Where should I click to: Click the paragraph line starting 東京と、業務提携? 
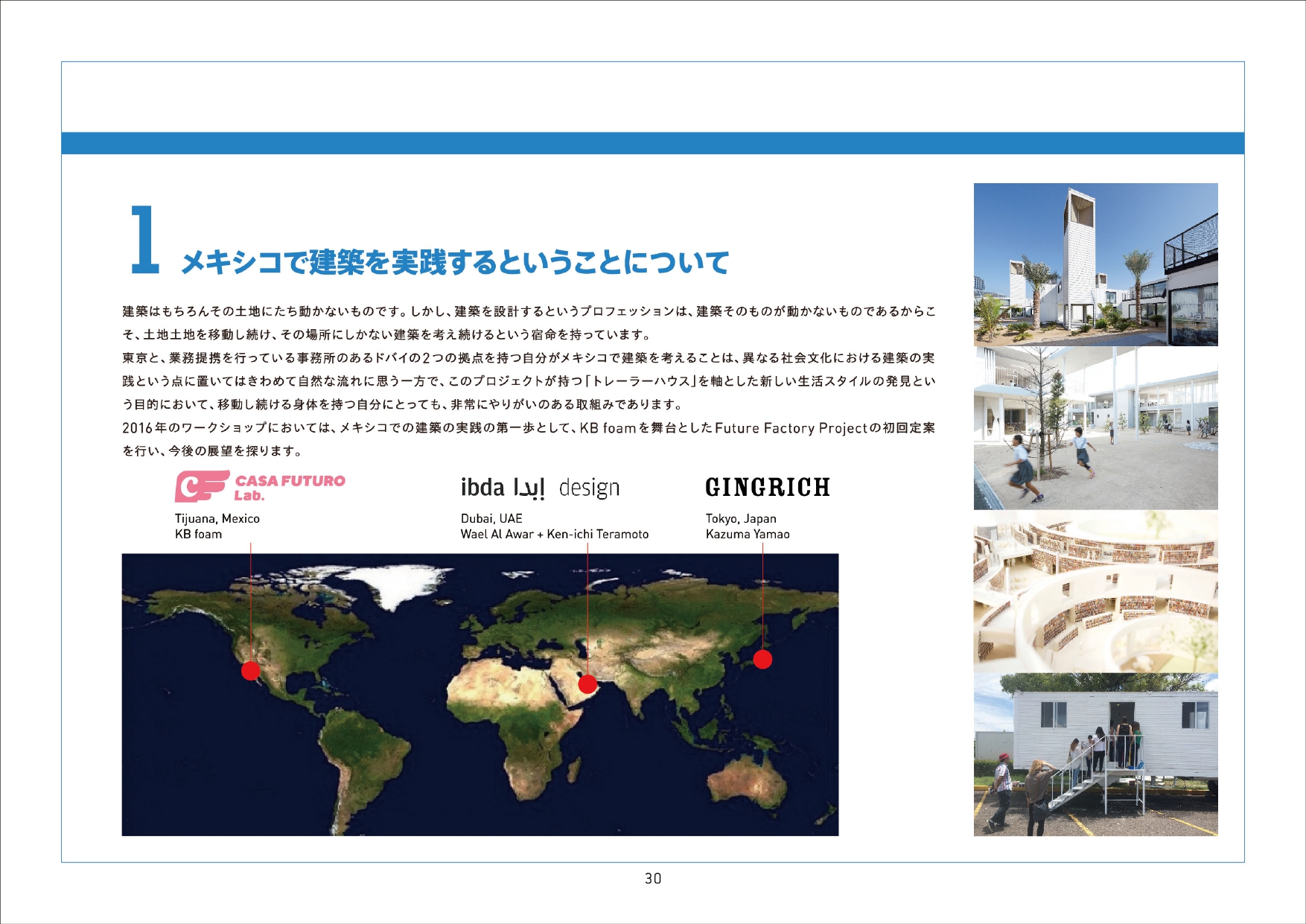529,358
